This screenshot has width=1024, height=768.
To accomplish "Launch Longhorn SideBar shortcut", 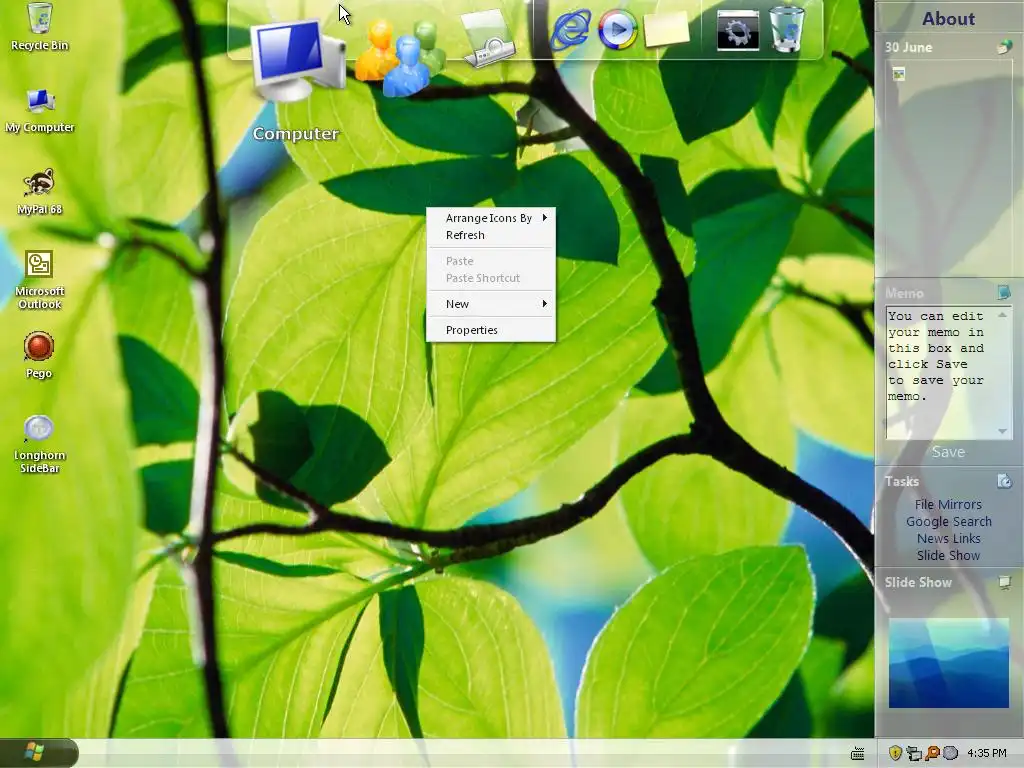I will pyautogui.click(x=39, y=443).
